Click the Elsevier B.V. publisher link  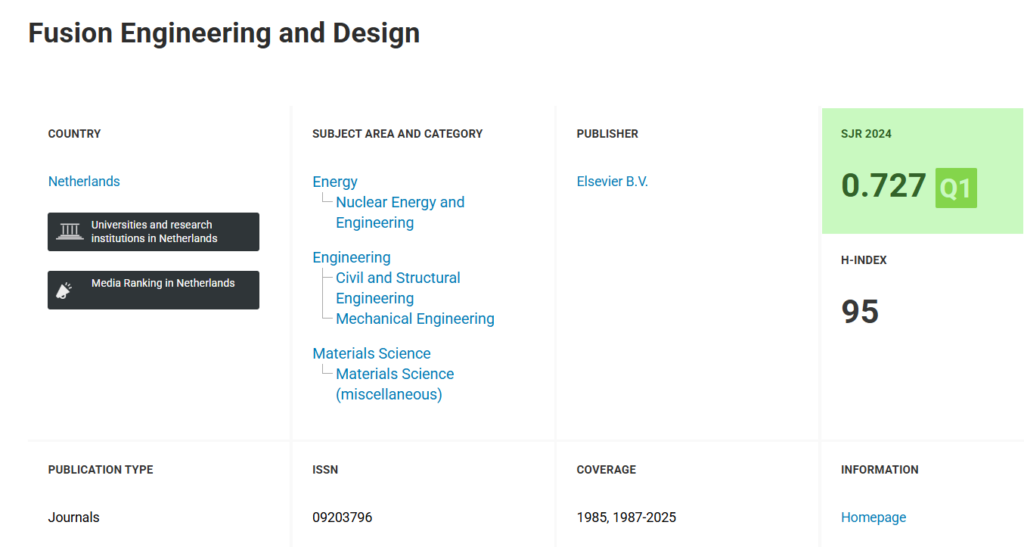click(612, 181)
